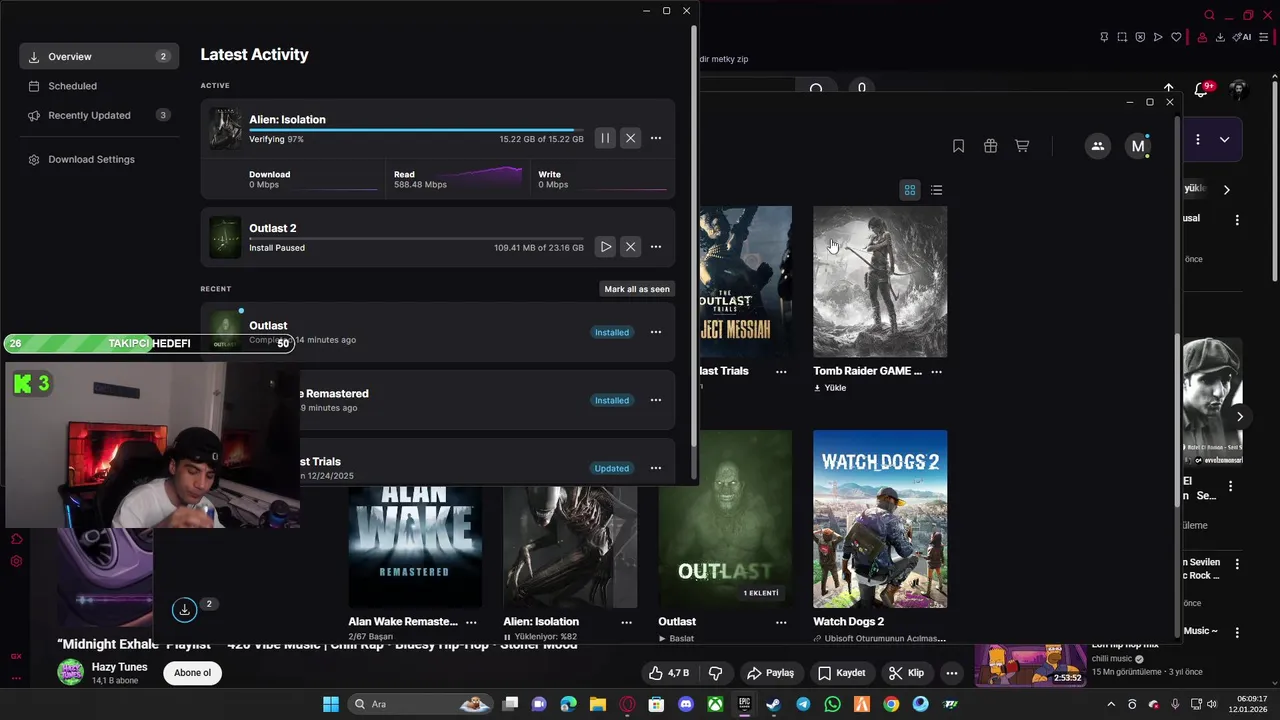
Task: Open Discord from the taskbar
Action: pyautogui.click(x=686, y=704)
